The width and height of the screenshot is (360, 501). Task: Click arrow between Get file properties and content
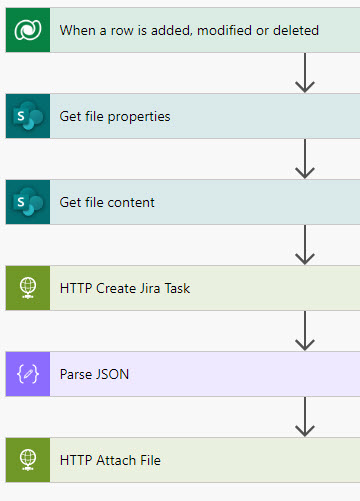pos(305,159)
